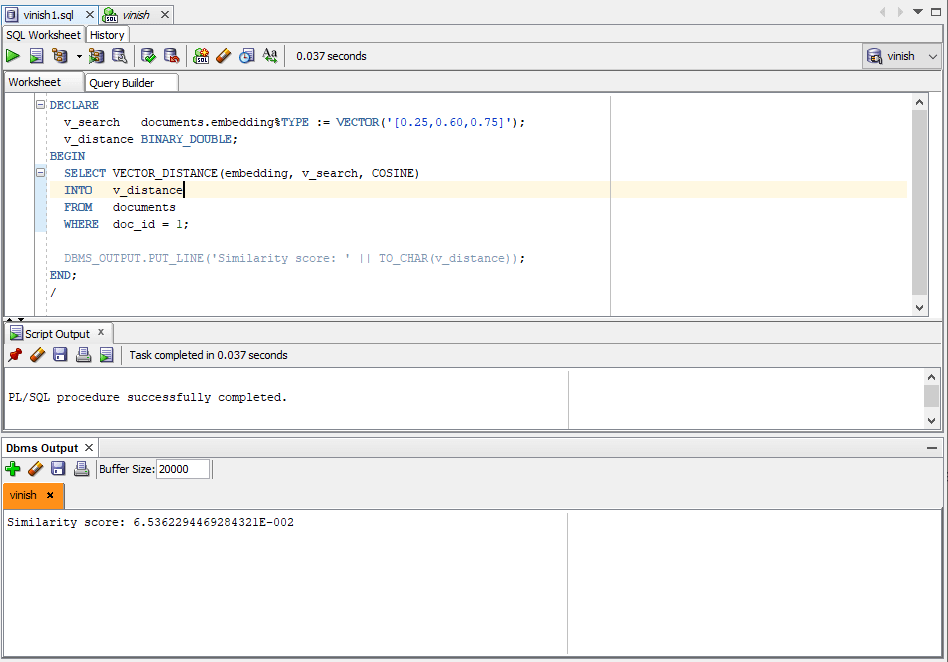Maximize the editor panel with the square icon

[935, 12]
